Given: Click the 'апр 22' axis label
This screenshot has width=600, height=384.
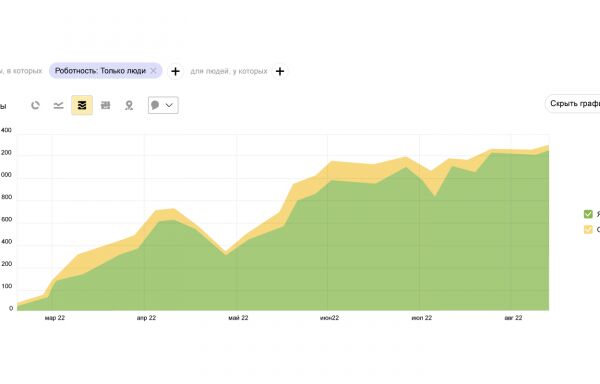Looking at the screenshot, I should 147,318.
